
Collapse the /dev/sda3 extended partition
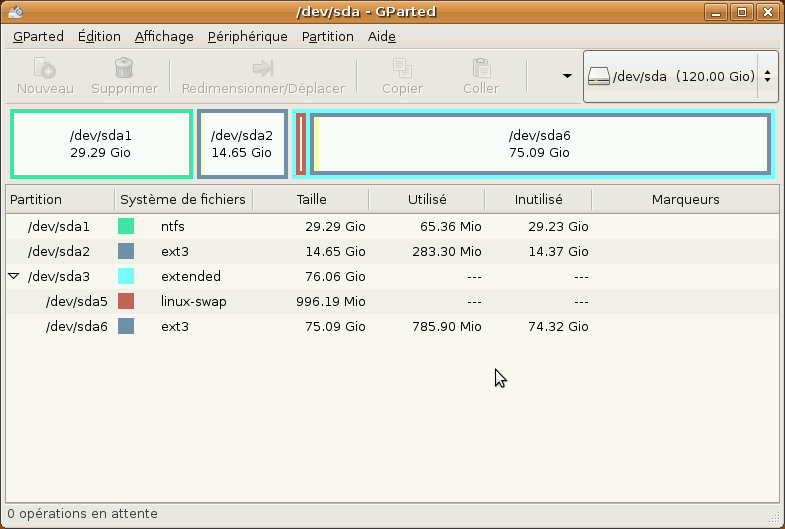pyautogui.click(x=14, y=276)
